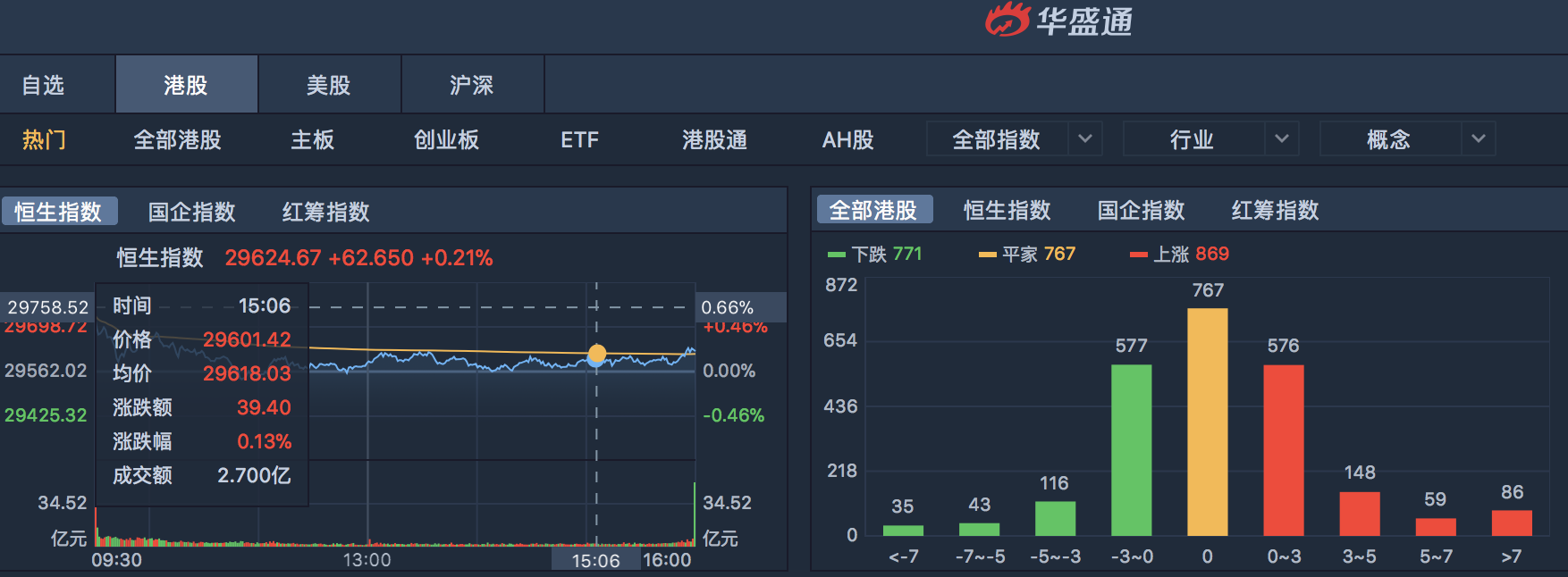Toggle the red 上涨 legend marker

coord(1139,255)
